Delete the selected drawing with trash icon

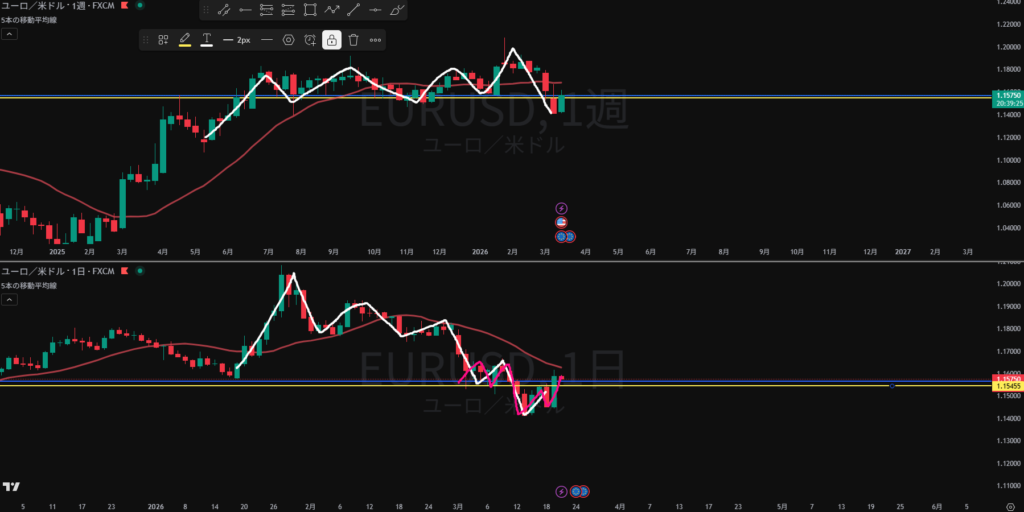coord(353,40)
